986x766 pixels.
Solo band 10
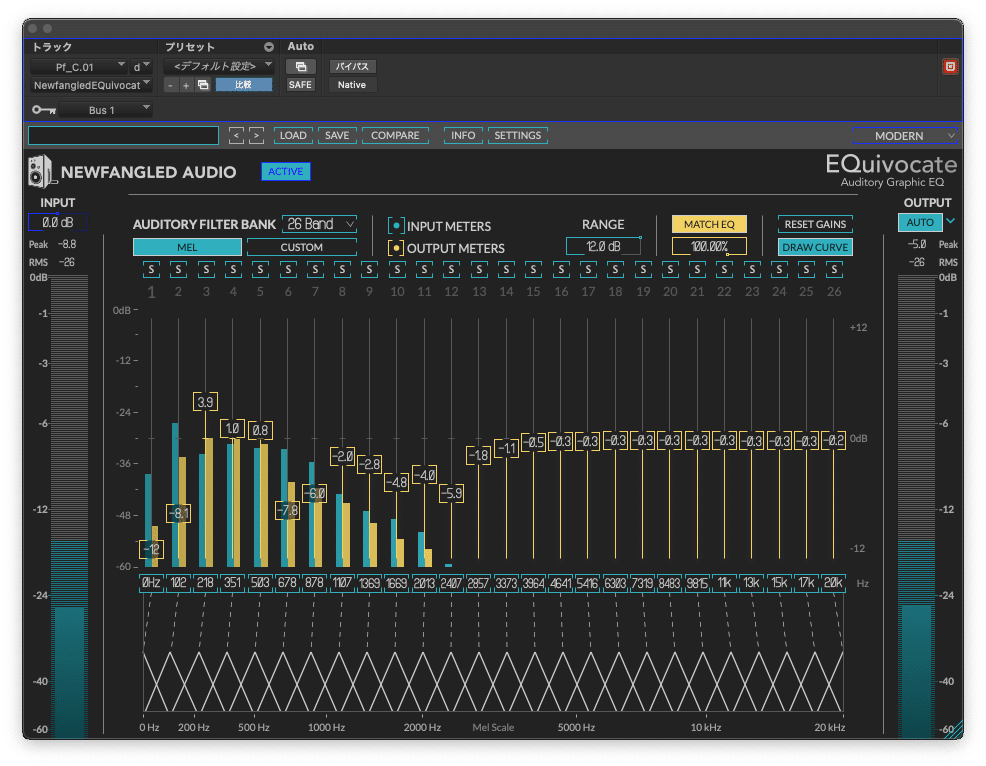pos(397,270)
